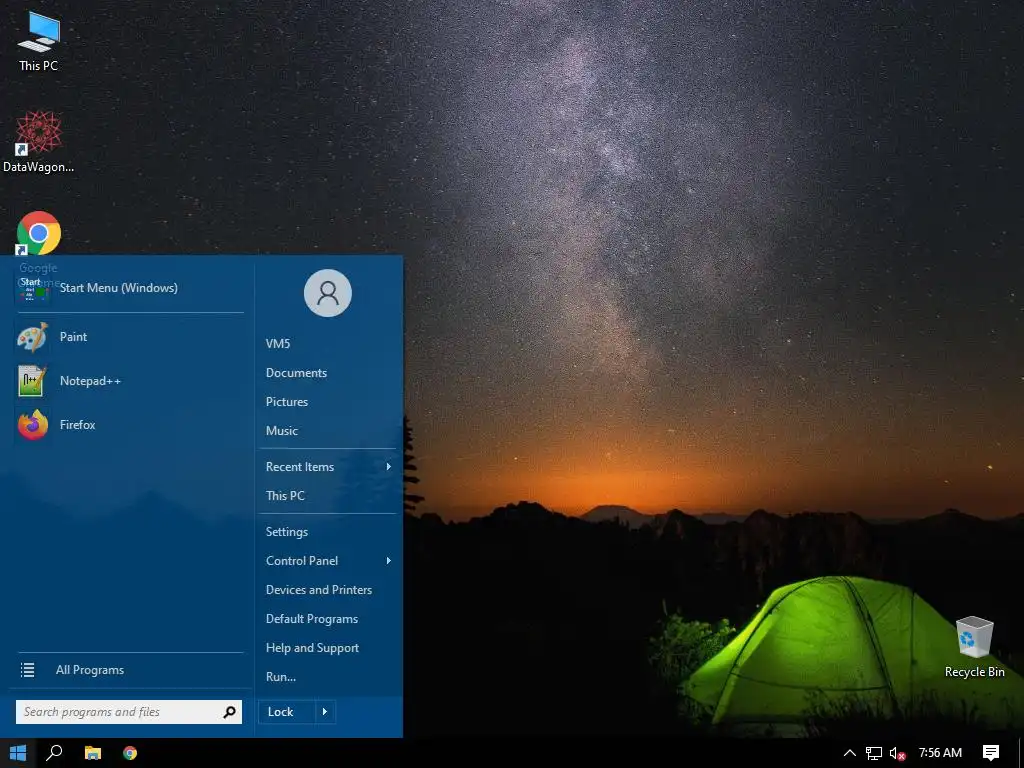The image size is (1024, 768).
Task: Open the This PC desktop icon
Action: click(39, 40)
